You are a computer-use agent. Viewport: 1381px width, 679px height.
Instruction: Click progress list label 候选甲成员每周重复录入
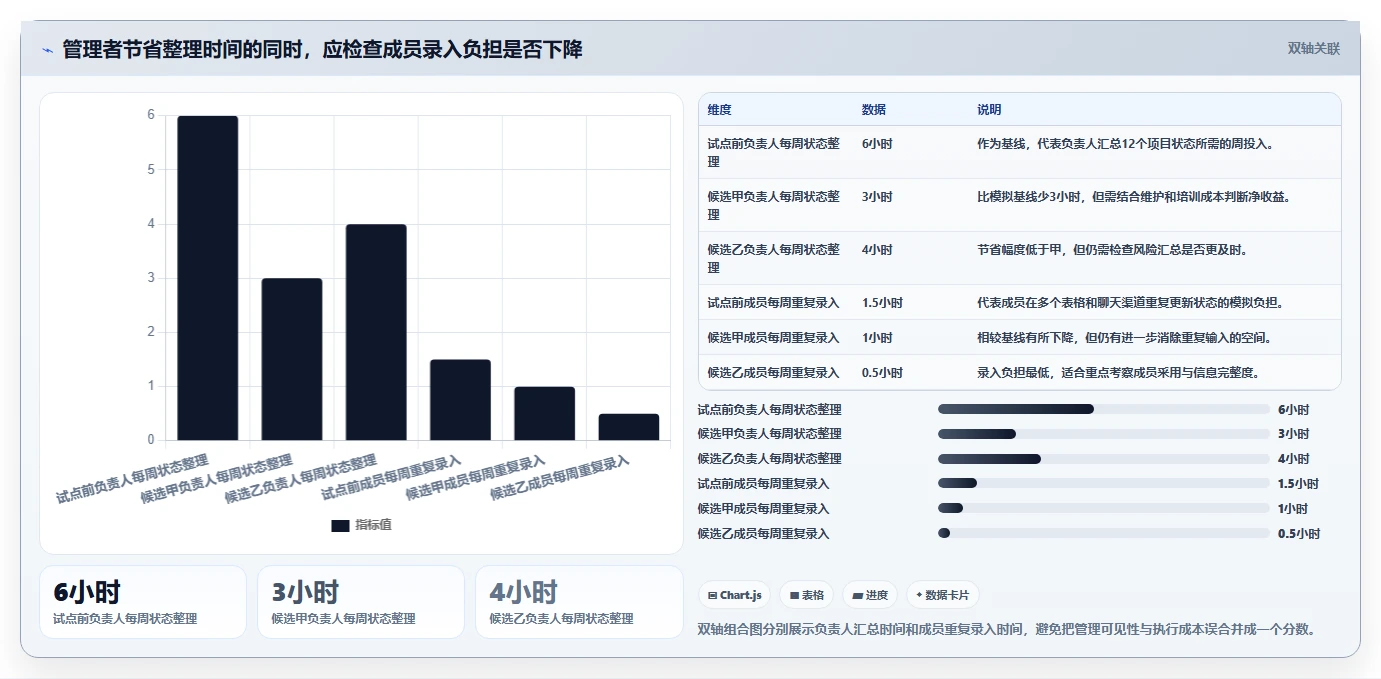click(763, 508)
